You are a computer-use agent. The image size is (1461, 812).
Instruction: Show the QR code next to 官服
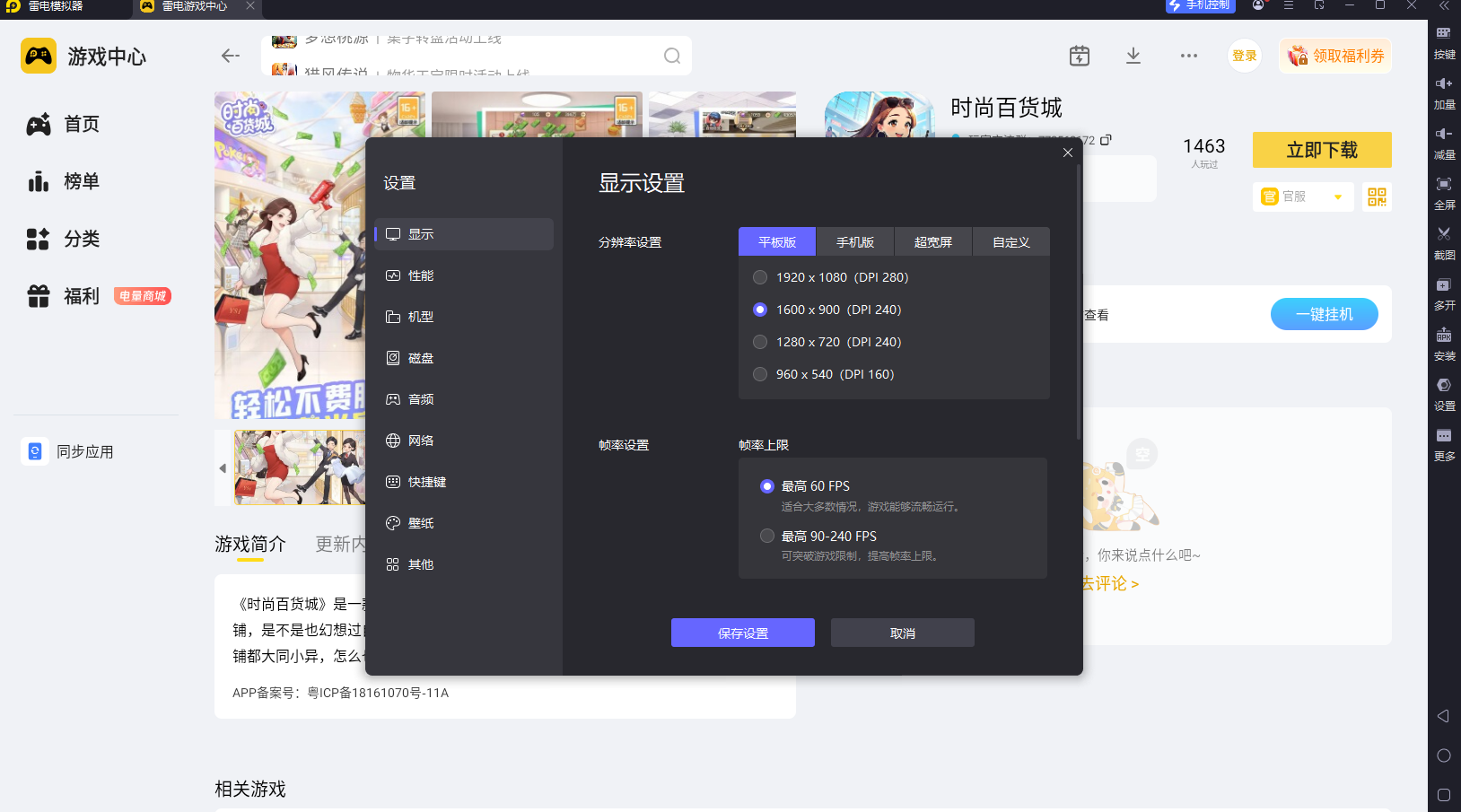1378,196
